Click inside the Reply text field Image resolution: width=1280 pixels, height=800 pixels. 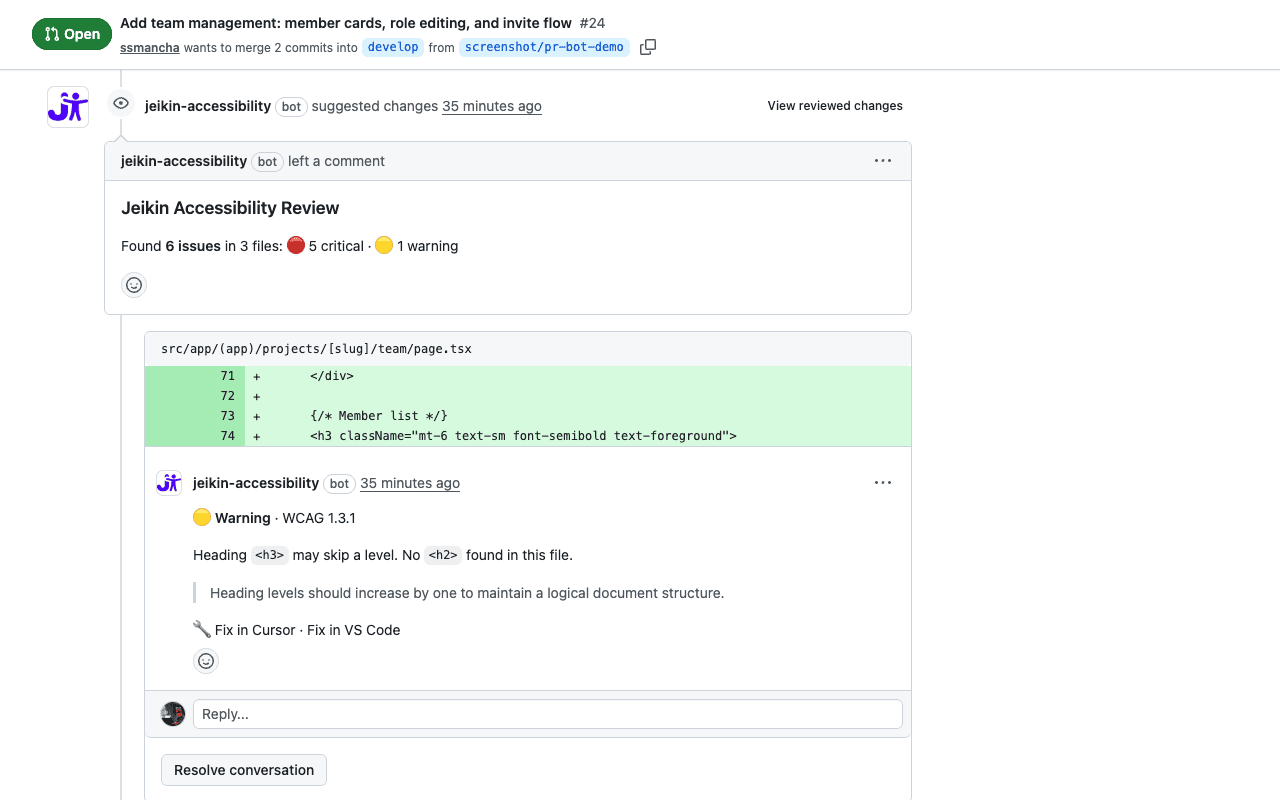click(546, 713)
